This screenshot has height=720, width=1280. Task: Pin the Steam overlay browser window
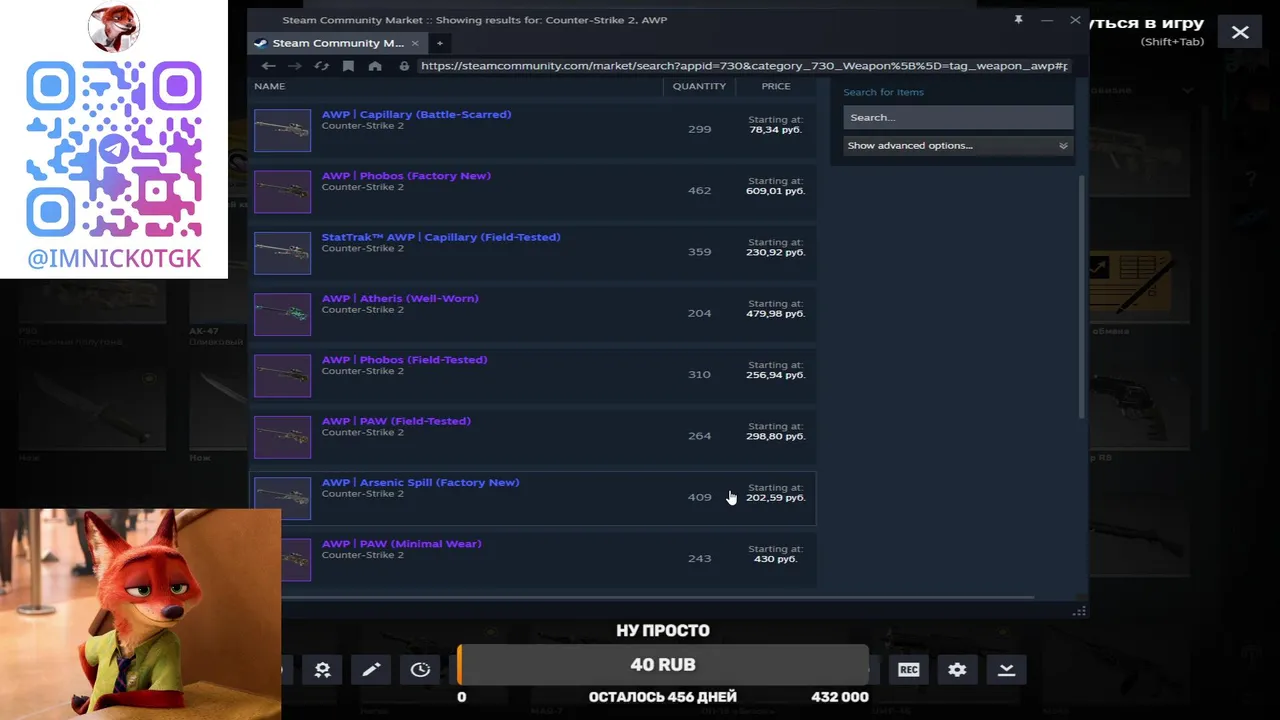pos(1018,20)
